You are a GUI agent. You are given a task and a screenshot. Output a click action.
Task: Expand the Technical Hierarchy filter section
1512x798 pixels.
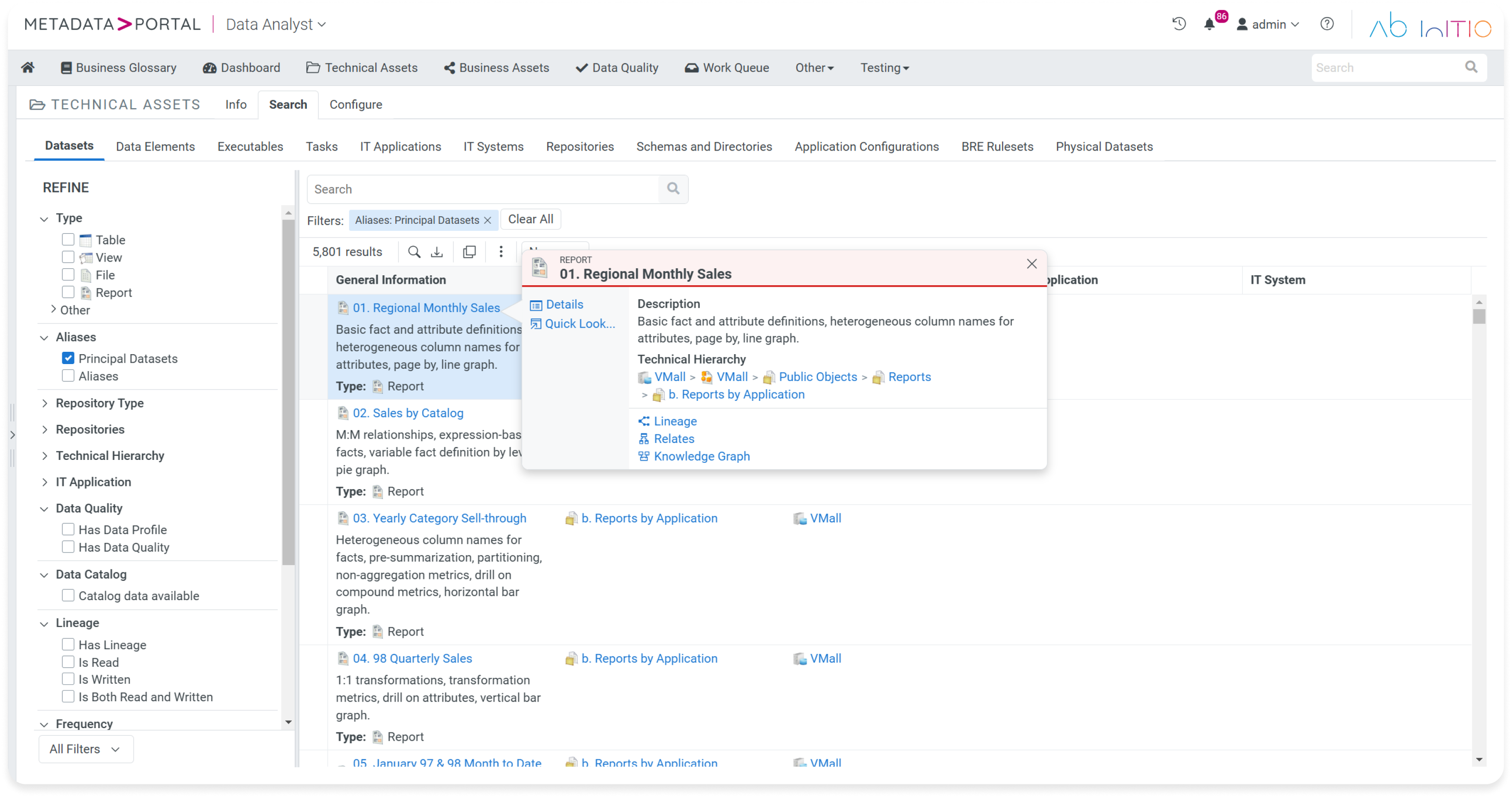tap(44, 455)
